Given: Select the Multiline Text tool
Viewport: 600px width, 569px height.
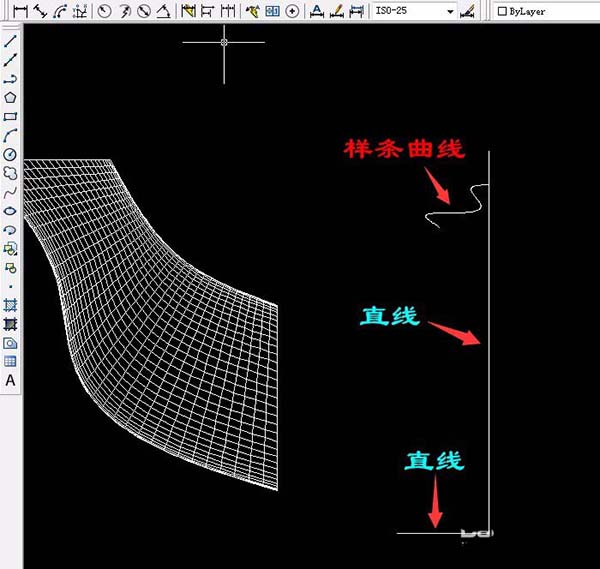Looking at the screenshot, I should tap(10, 380).
